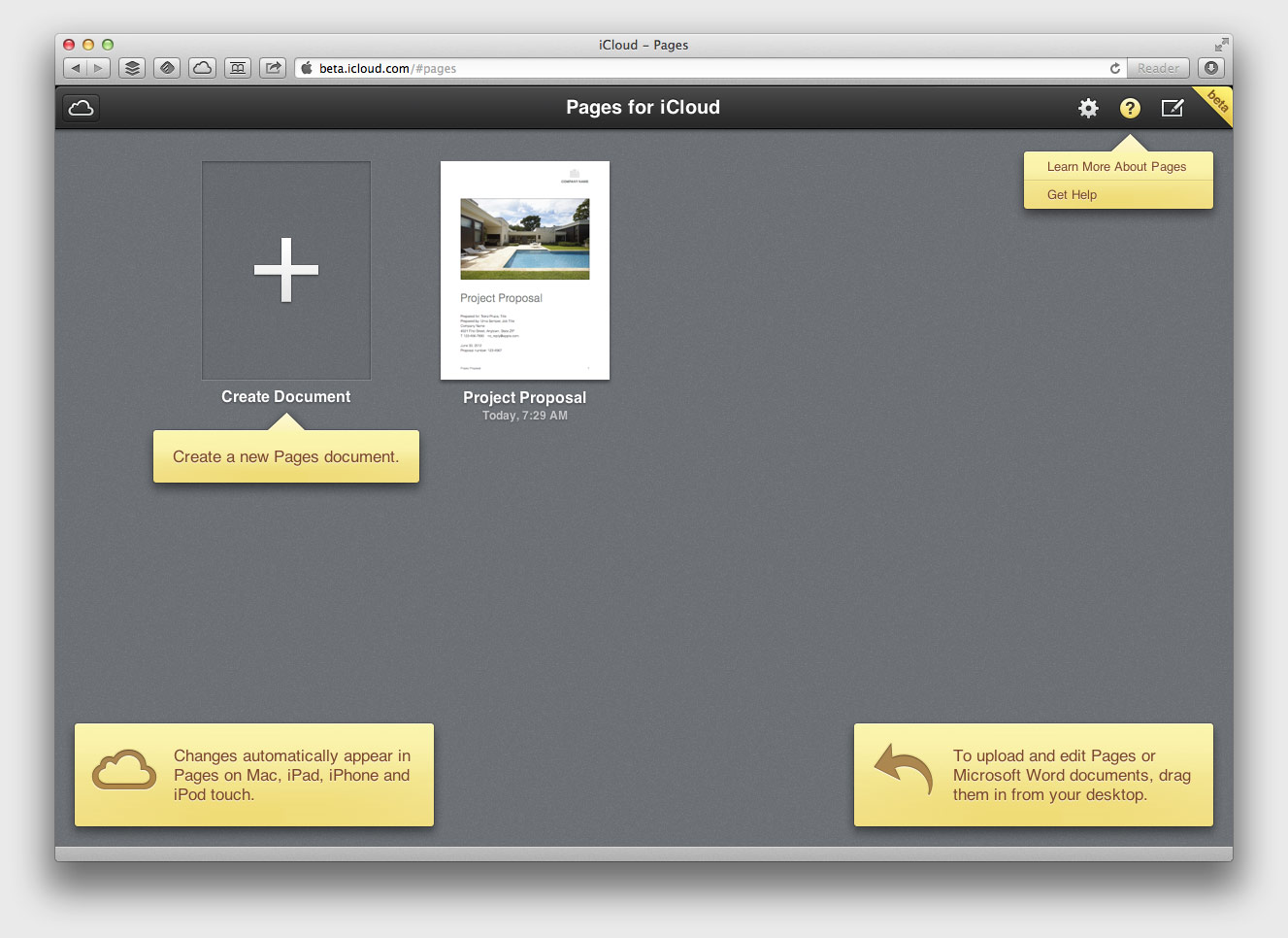The image size is (1288, 938).
Task: Click the Create Document plus tile
Action: tap(286, 270)
